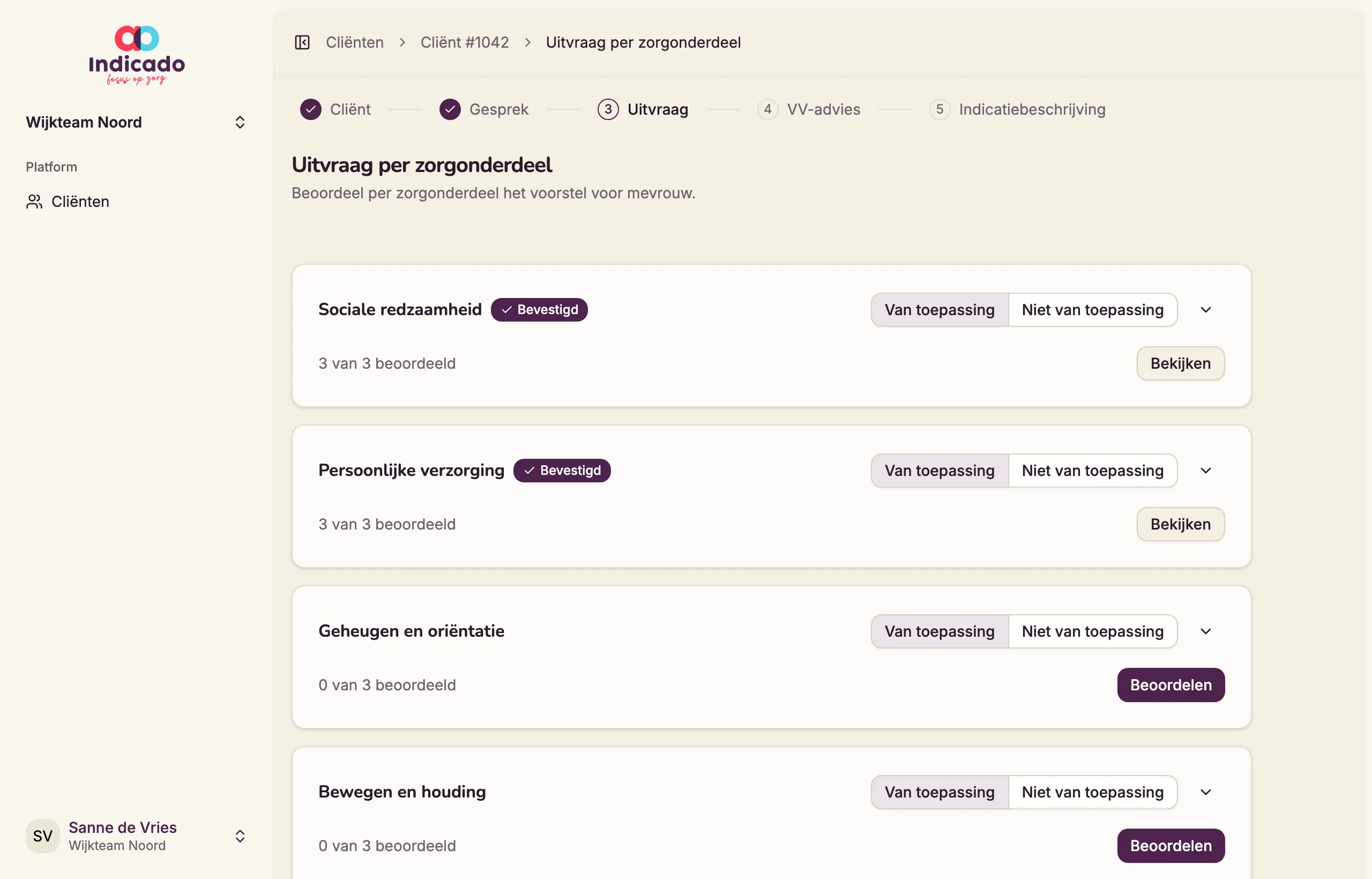Click the Bevestigd badge on Persoonlijke verzorging

tap(562, 471)
